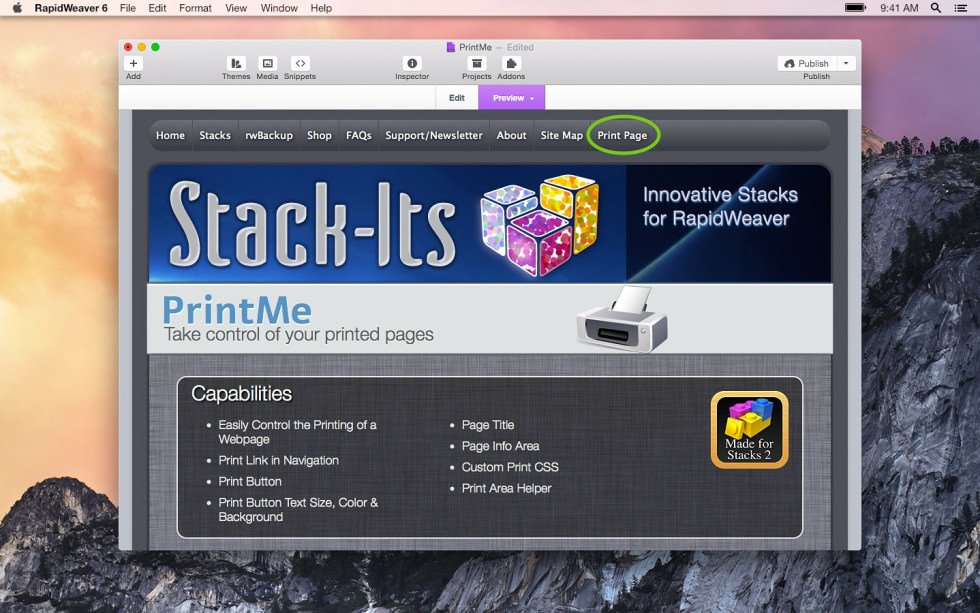This screenshot has height=613, width=980.
Task: Click the Publish button
Action: 807,63
